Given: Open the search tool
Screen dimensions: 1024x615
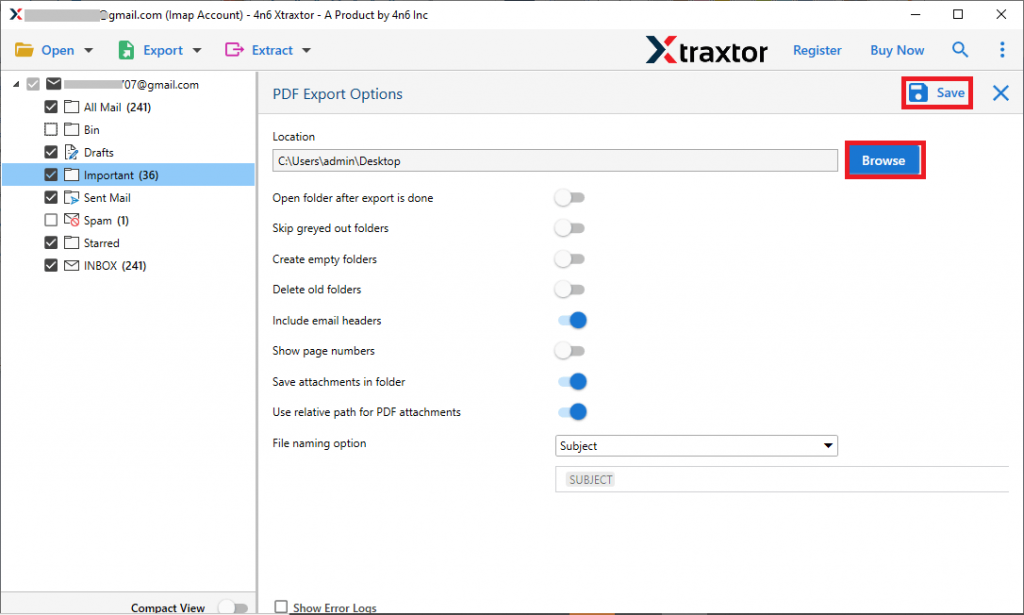Looking at the screenshot, I should pos(960,49).
